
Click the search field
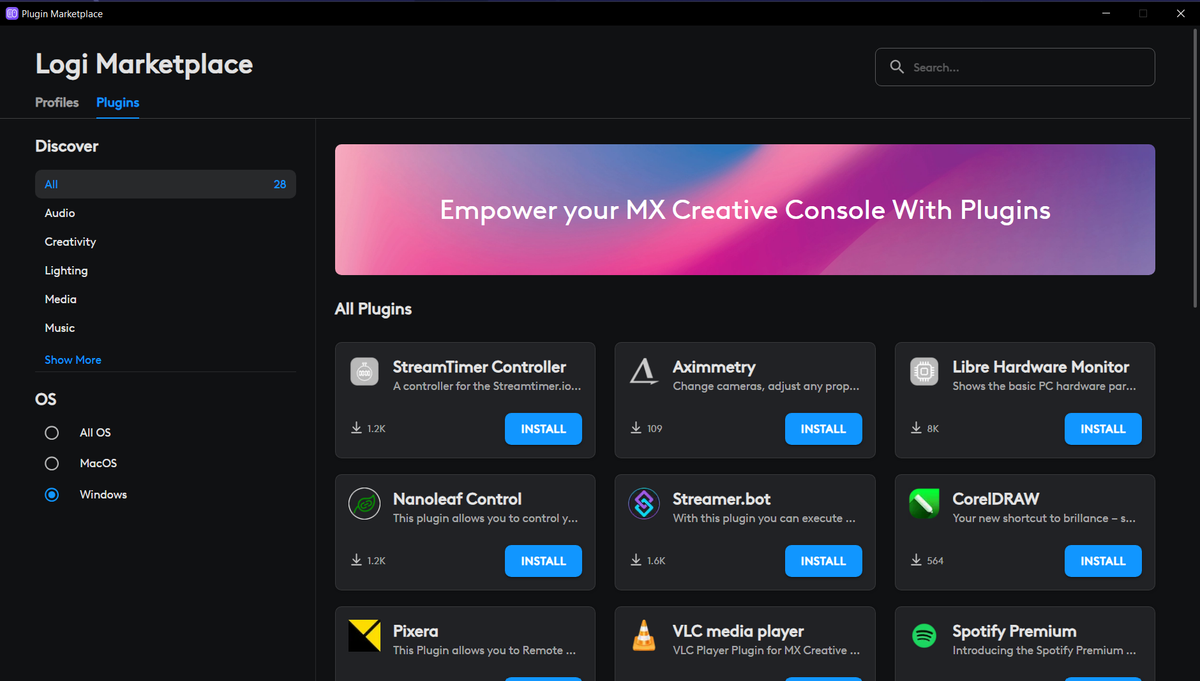tap(1014, 67)
